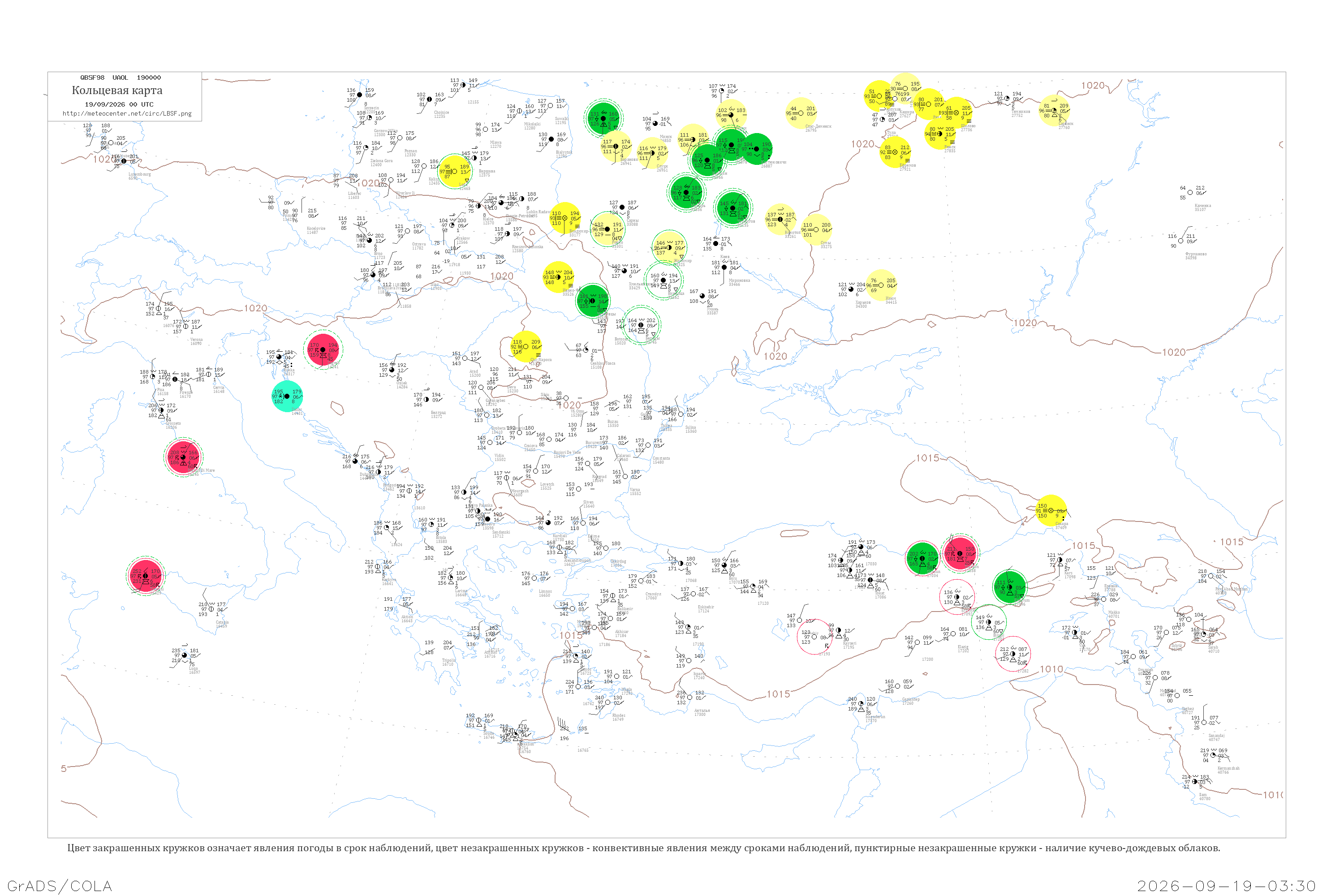Viewport: 1344px width, 896px height.
Task: Select the green Erzurum station circle
Action: [1010, 587]
